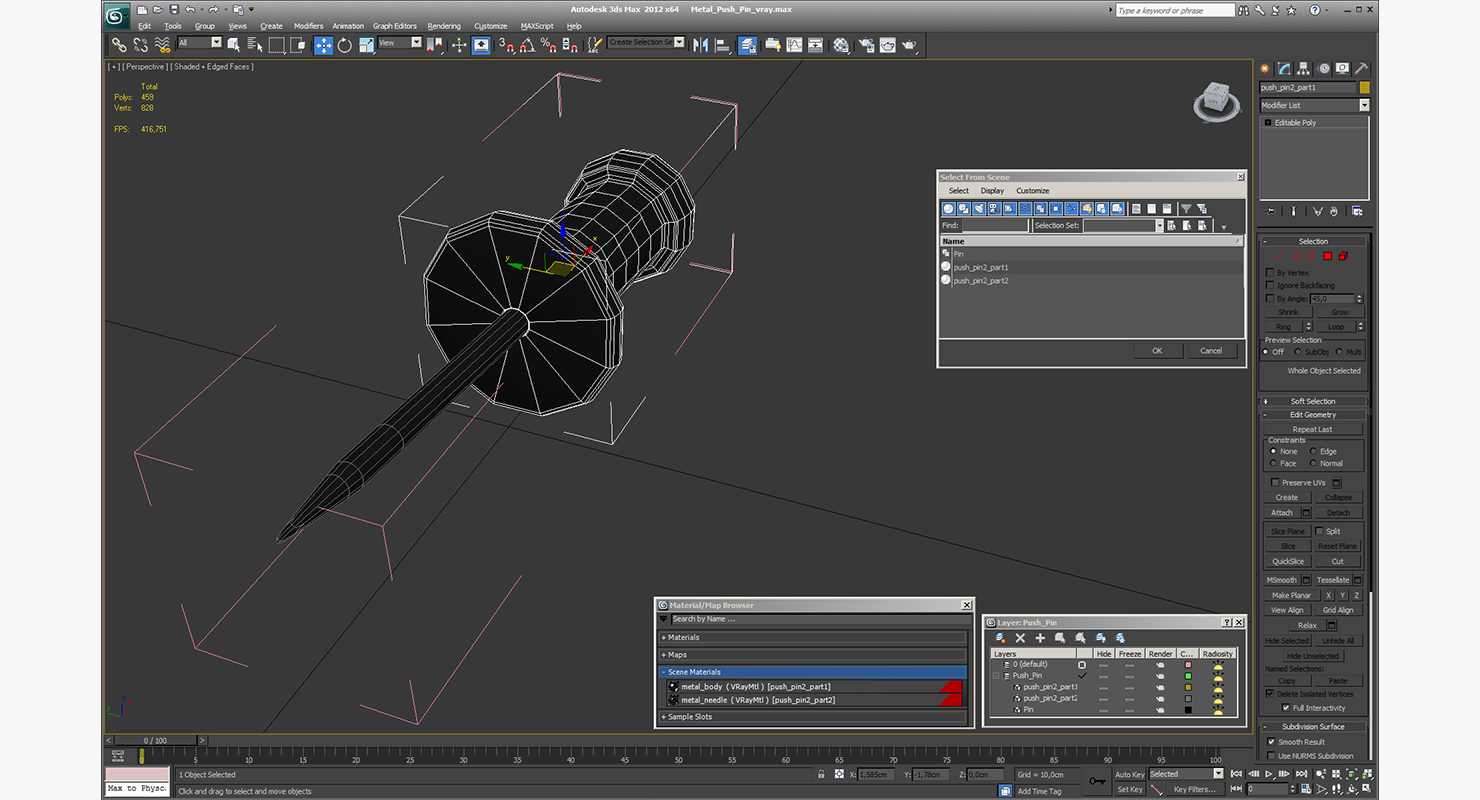This screenshot has width=1480, height=800.
Task: Select the Edge constraint radio button
Action: (1314, 451)
